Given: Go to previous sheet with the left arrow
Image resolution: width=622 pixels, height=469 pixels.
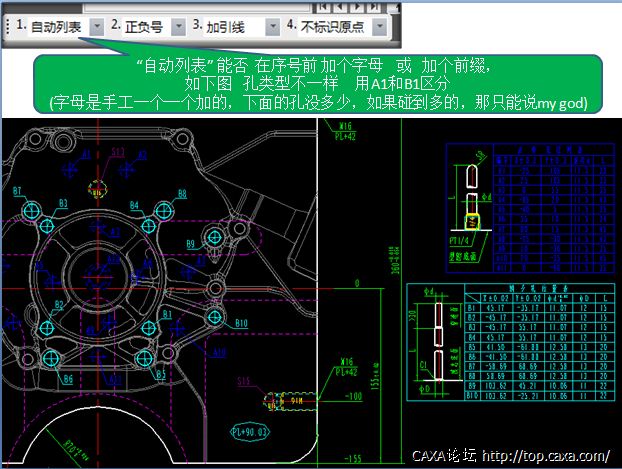Looking at the screenshot, I should click(340, 7).
